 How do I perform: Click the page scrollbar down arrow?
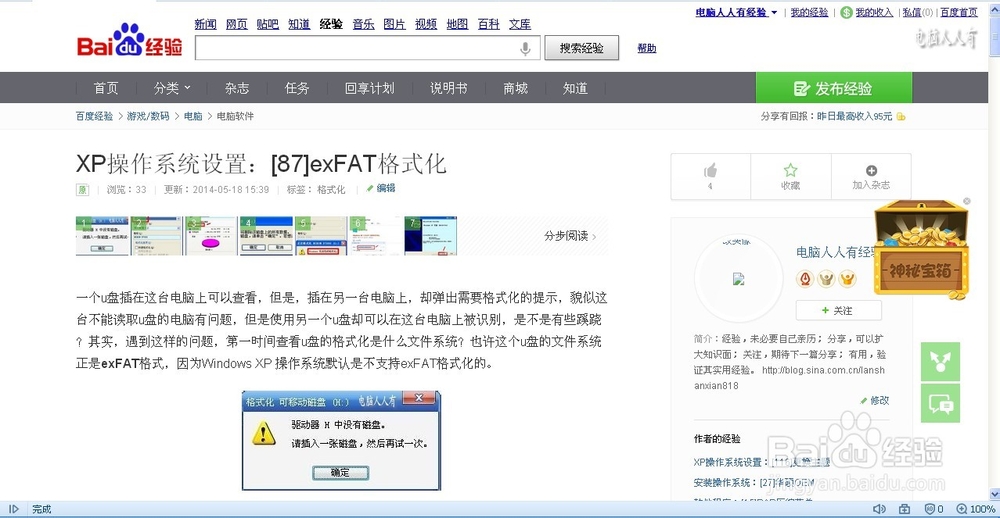tap(994, 496)
